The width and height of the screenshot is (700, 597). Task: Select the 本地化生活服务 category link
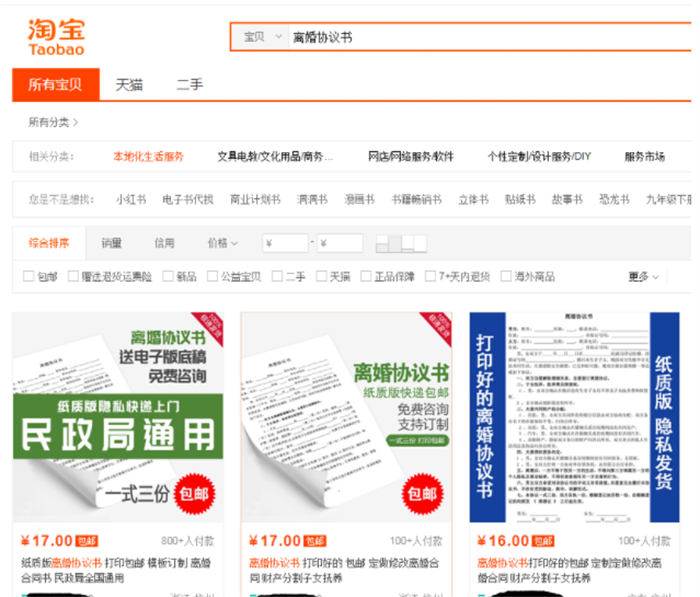point(148,157)
